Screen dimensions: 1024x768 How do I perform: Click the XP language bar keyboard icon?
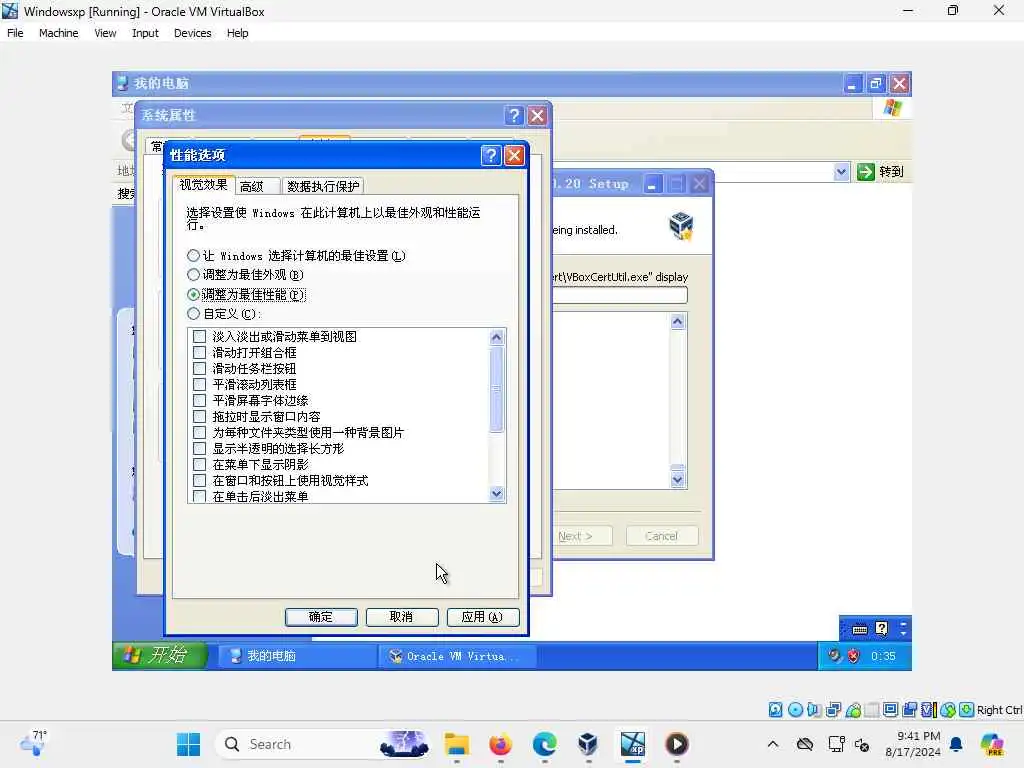tap(859, 630)
